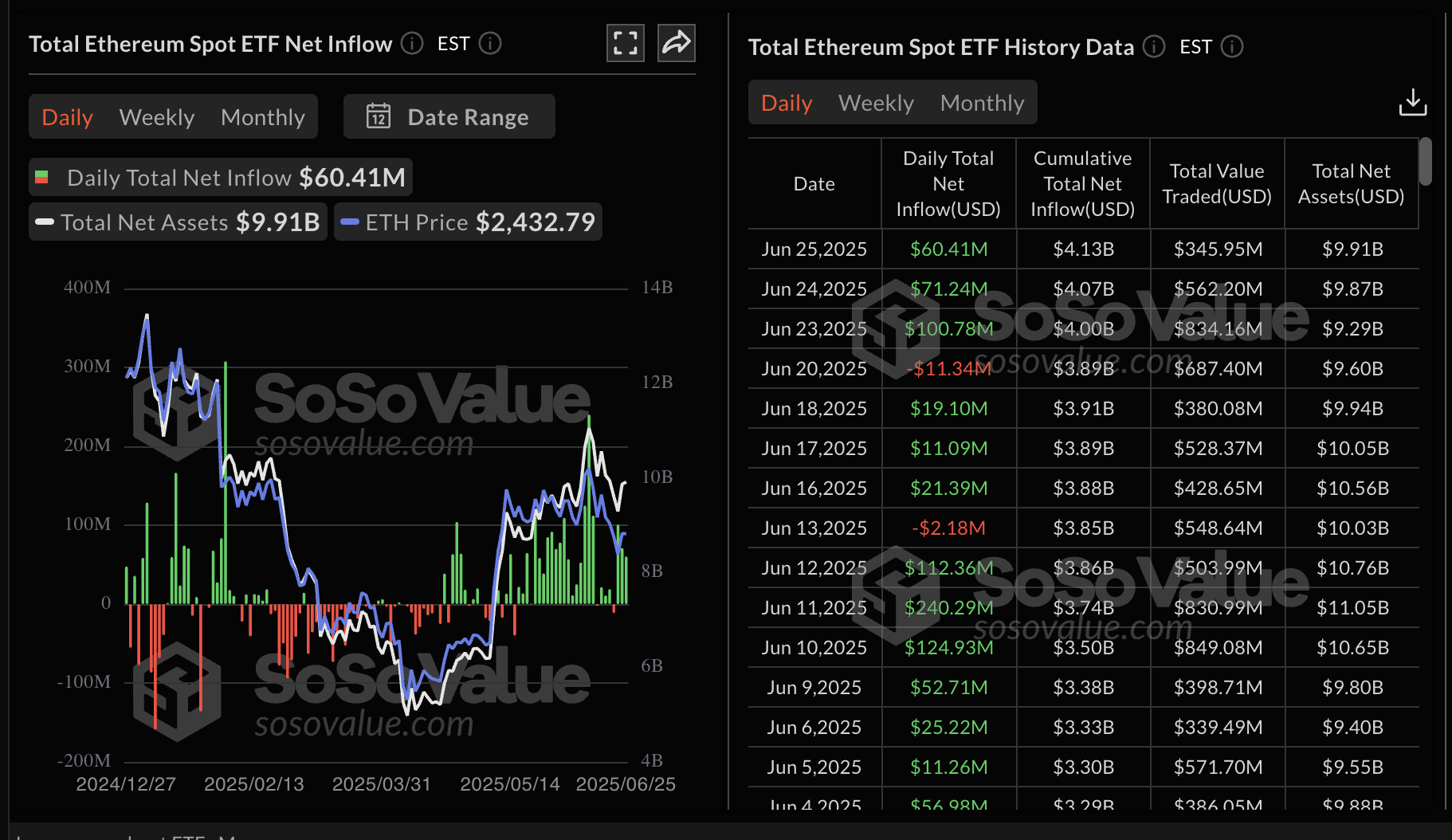Click the EST info icon on chart panel
Viewport: 1452px width, 840px height.
point(491,44)
